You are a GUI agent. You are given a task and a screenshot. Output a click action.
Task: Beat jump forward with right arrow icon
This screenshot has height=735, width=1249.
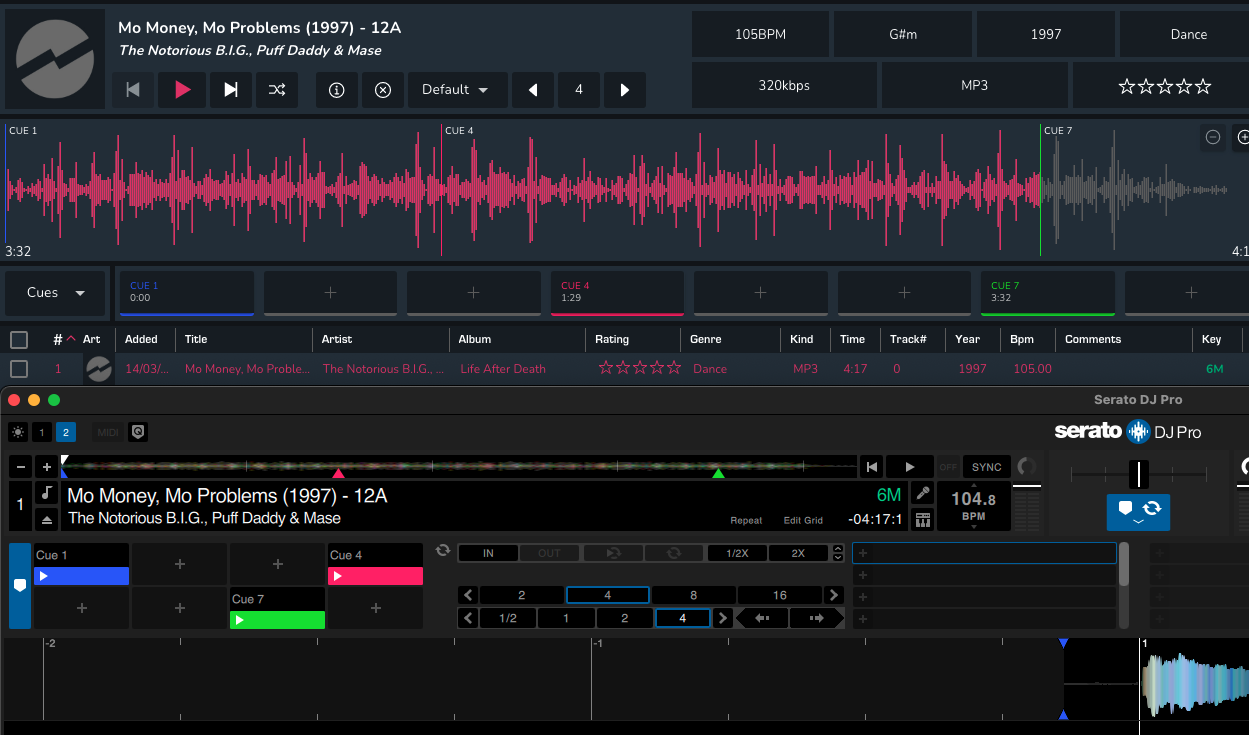coord(816,618)
